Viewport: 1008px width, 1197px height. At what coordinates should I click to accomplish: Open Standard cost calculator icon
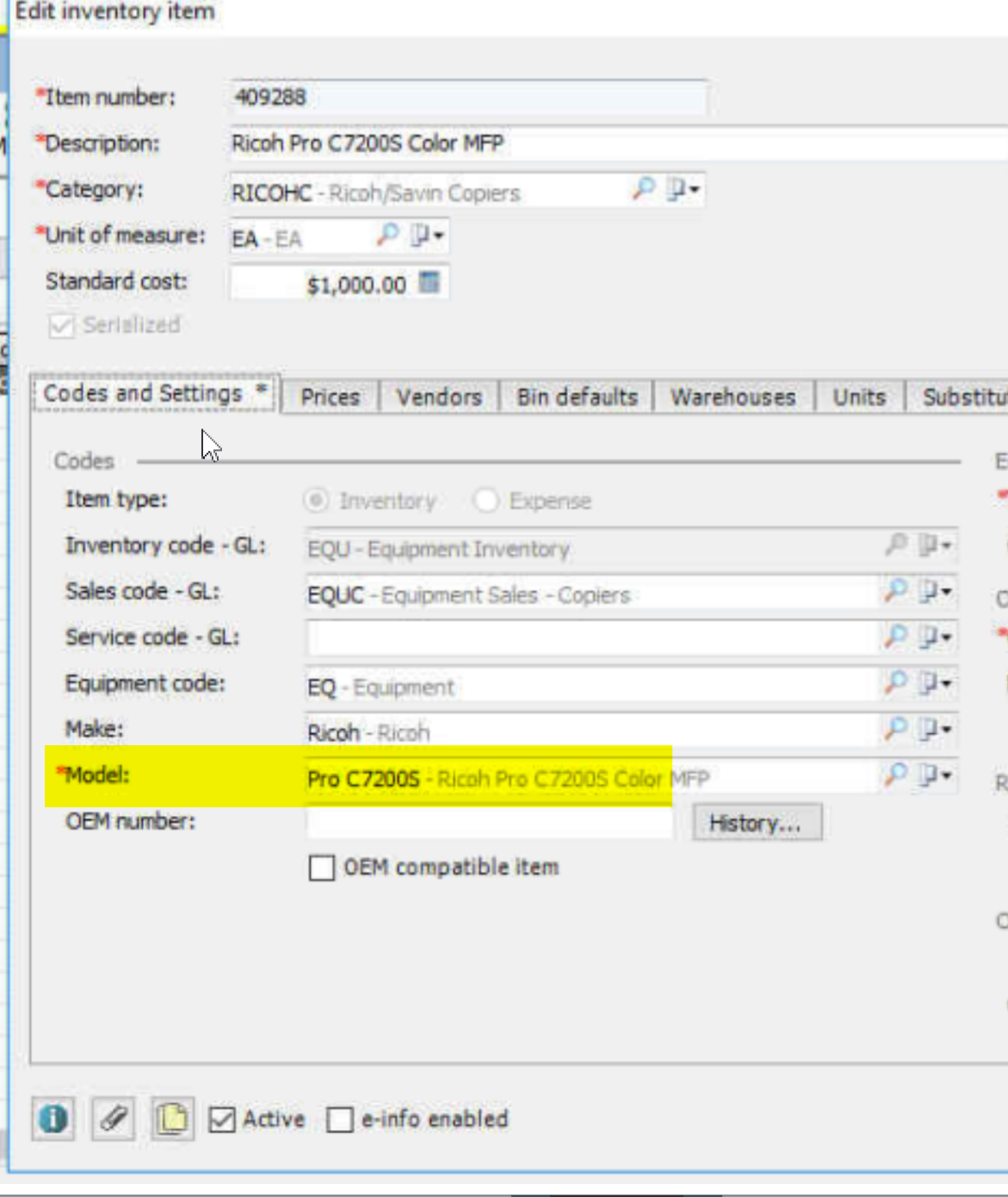429,282
